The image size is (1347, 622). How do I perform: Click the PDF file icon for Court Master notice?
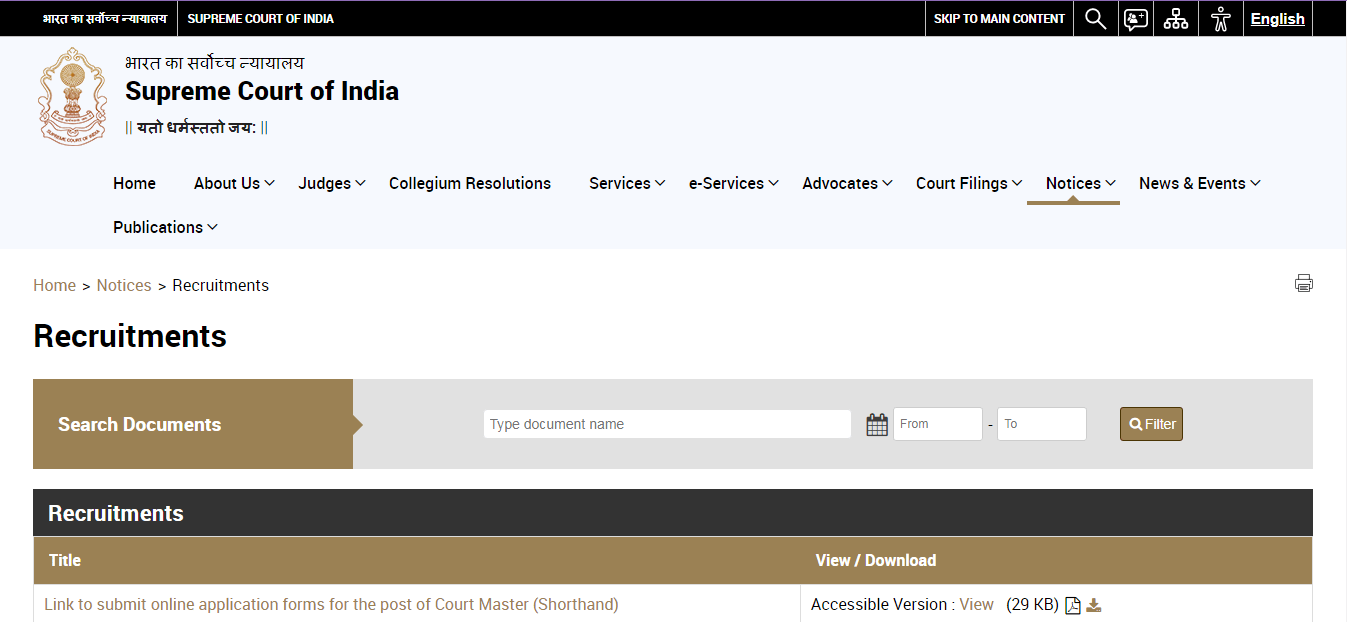pos(1073,605)
